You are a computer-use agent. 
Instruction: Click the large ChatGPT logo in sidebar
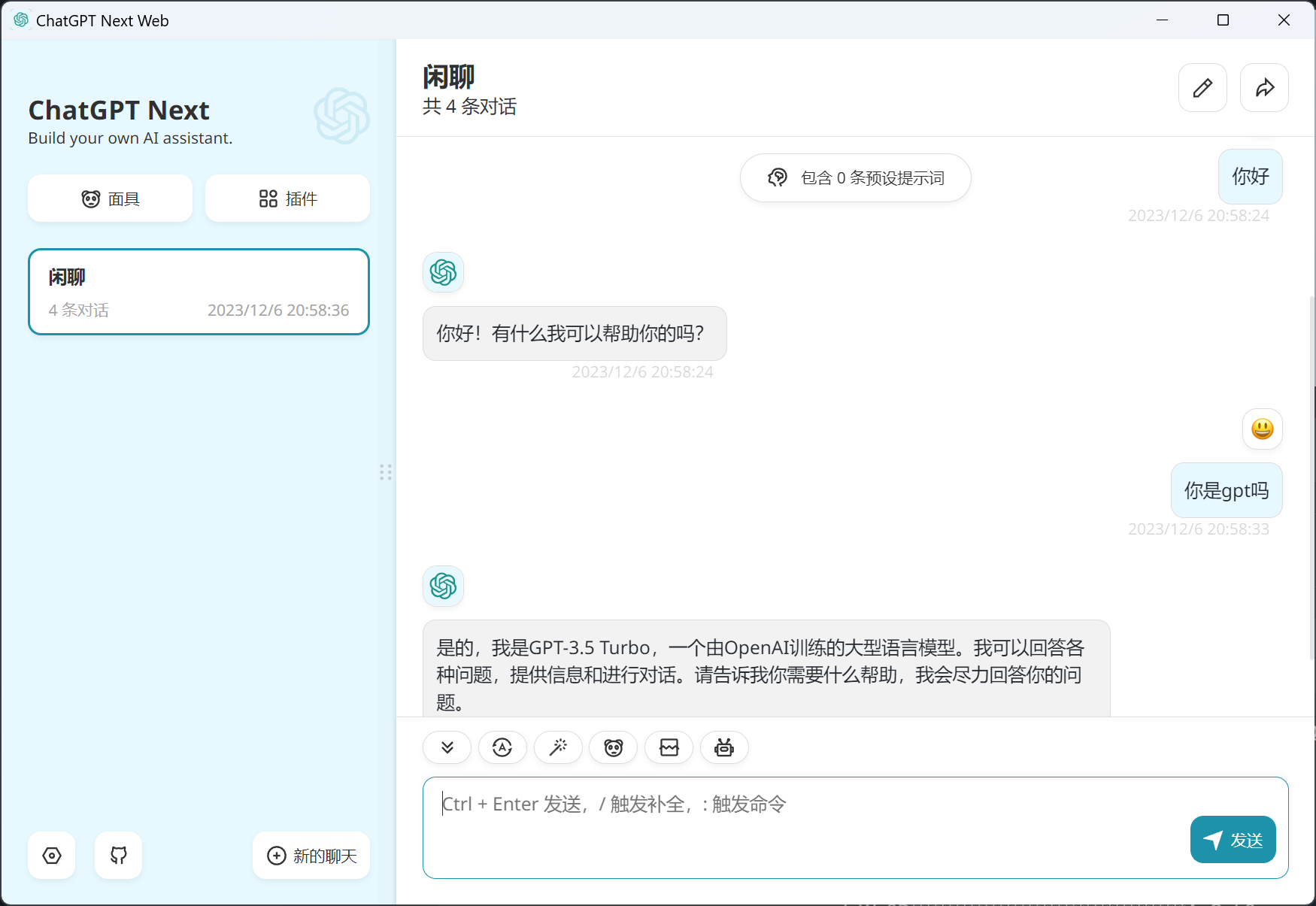342,116
